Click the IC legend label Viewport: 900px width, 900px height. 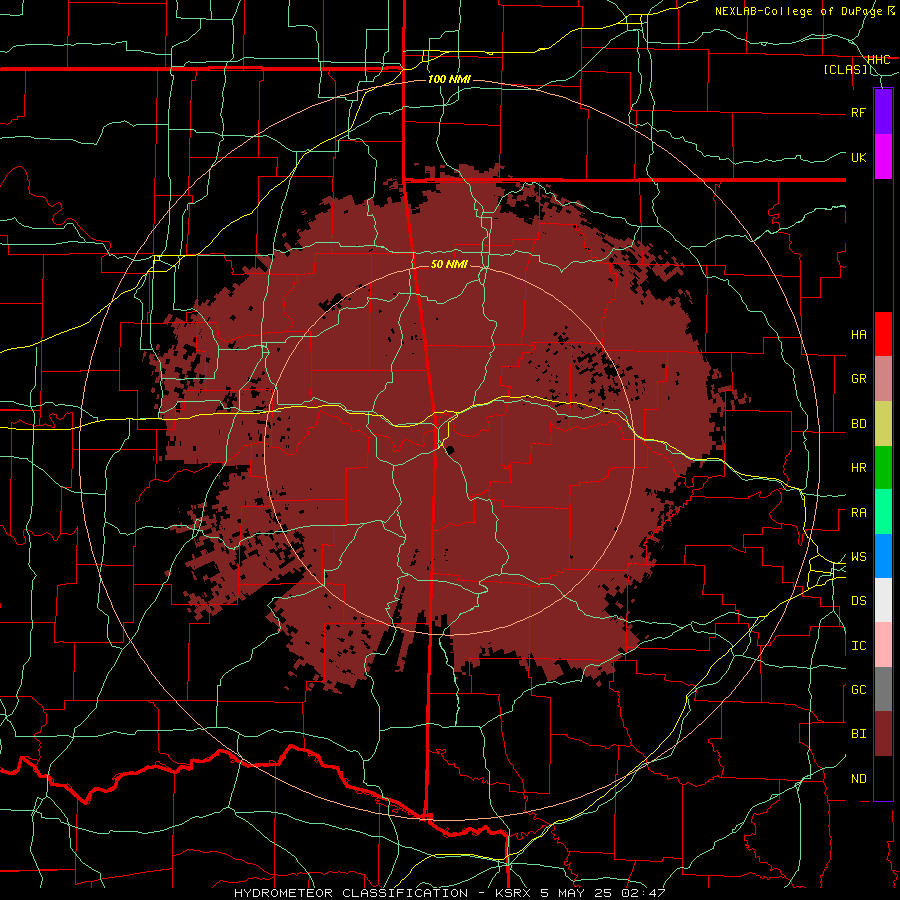tap(859, 646)
